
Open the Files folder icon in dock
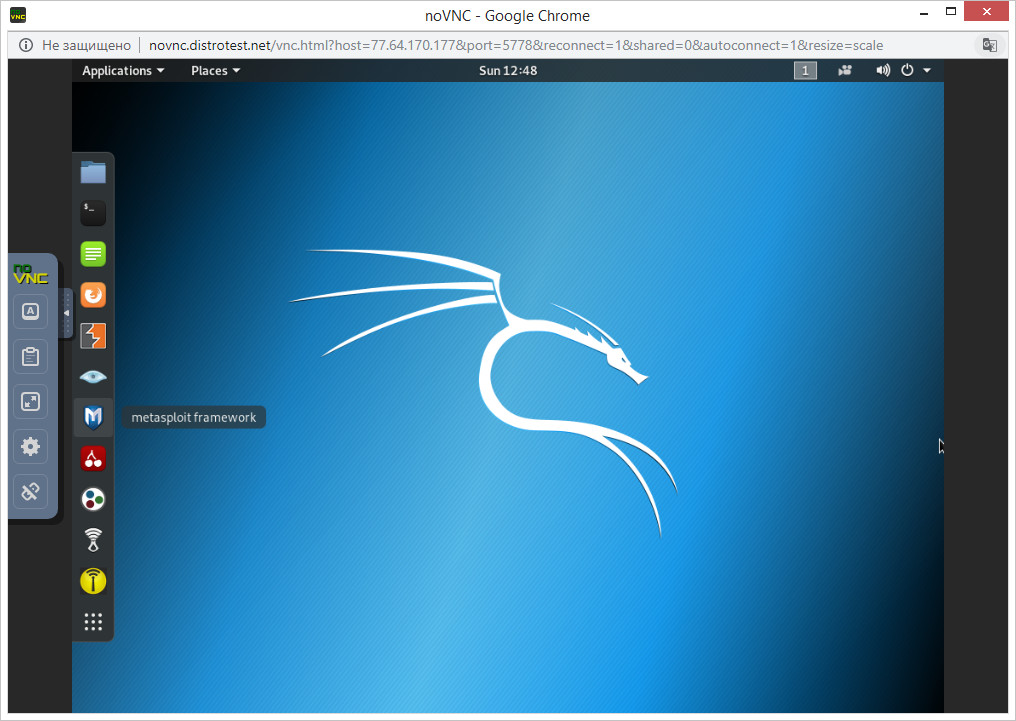pyautogui.click(x=93, y=172)
